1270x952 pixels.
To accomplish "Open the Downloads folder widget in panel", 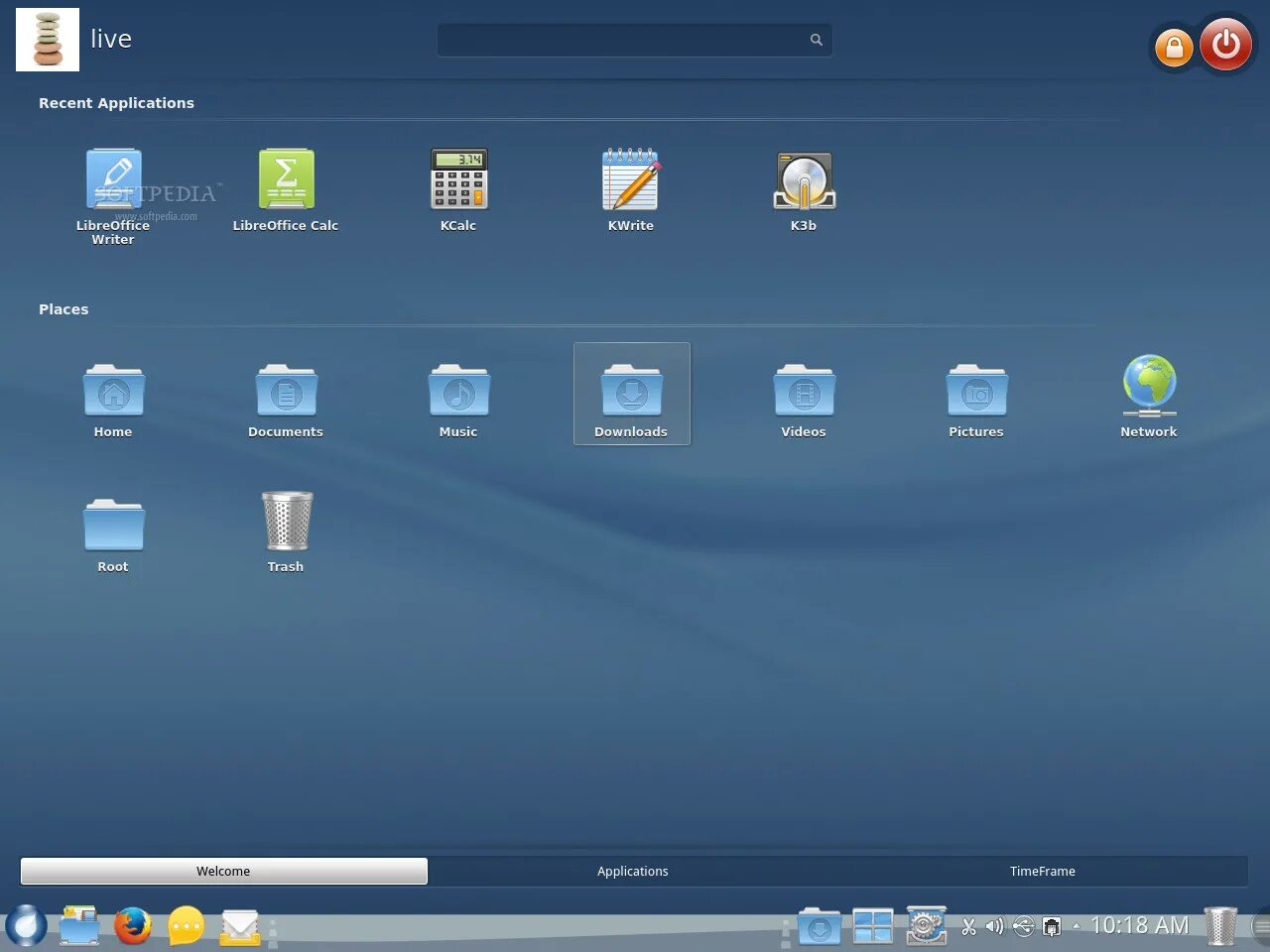I will tap(820, 927).
